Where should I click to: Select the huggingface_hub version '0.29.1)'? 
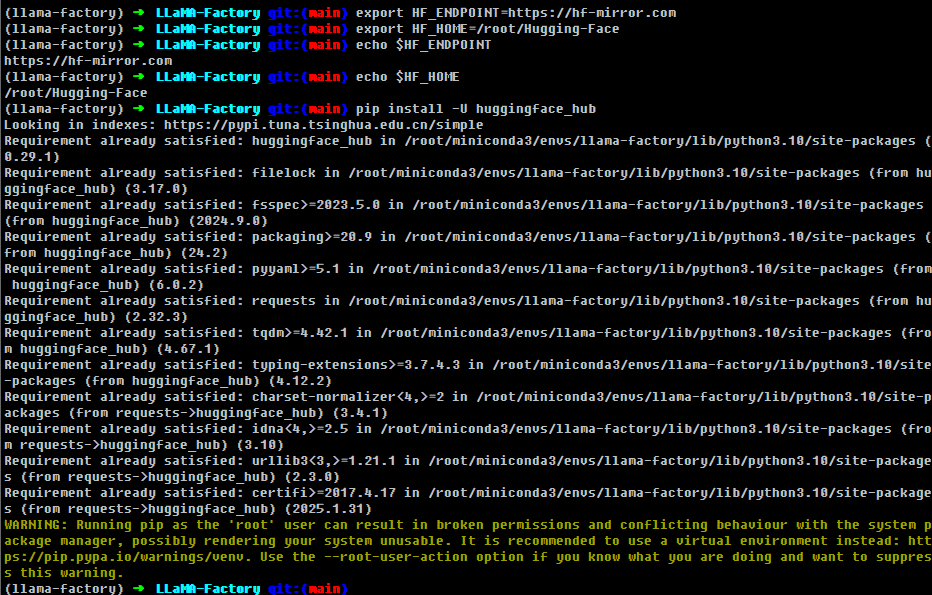32,157
